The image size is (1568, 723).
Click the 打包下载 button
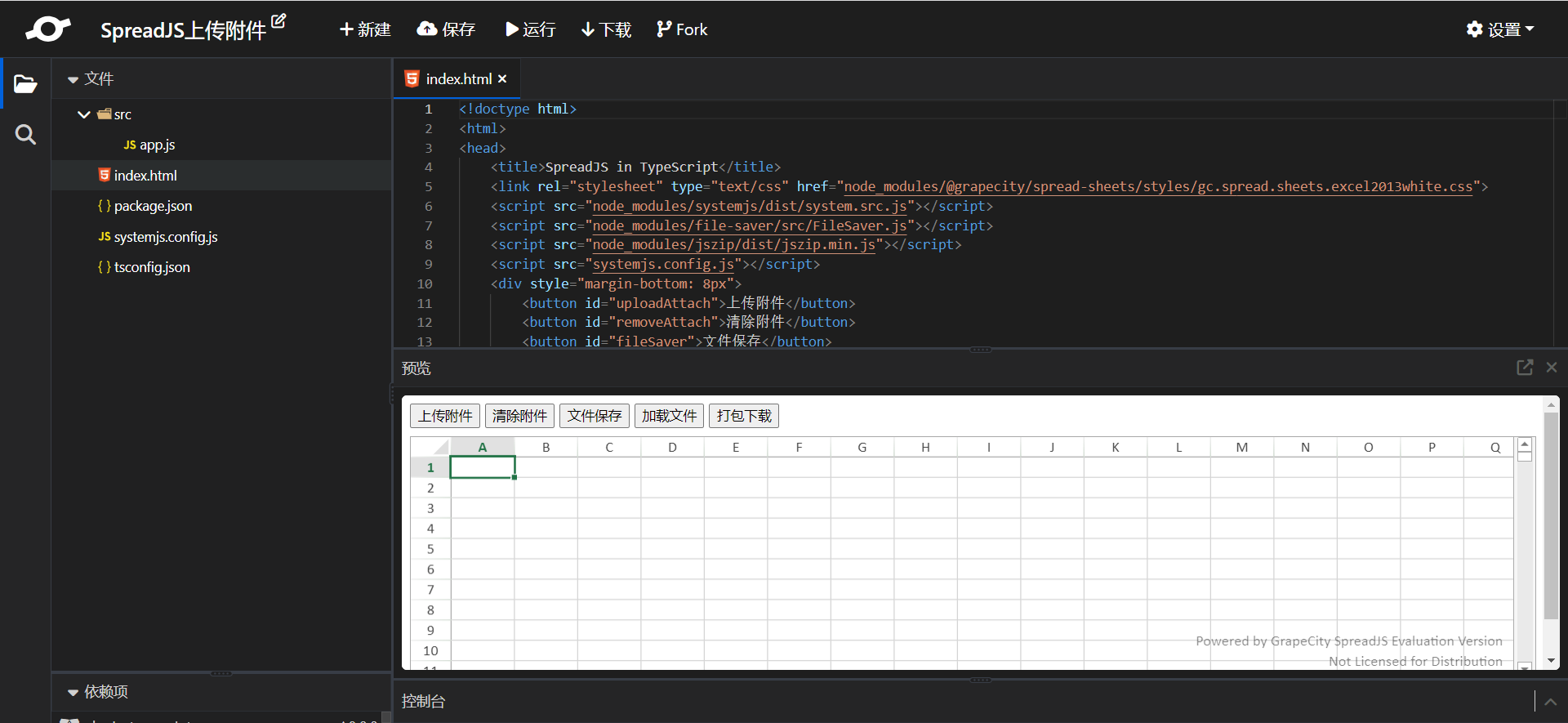point(743,416)
